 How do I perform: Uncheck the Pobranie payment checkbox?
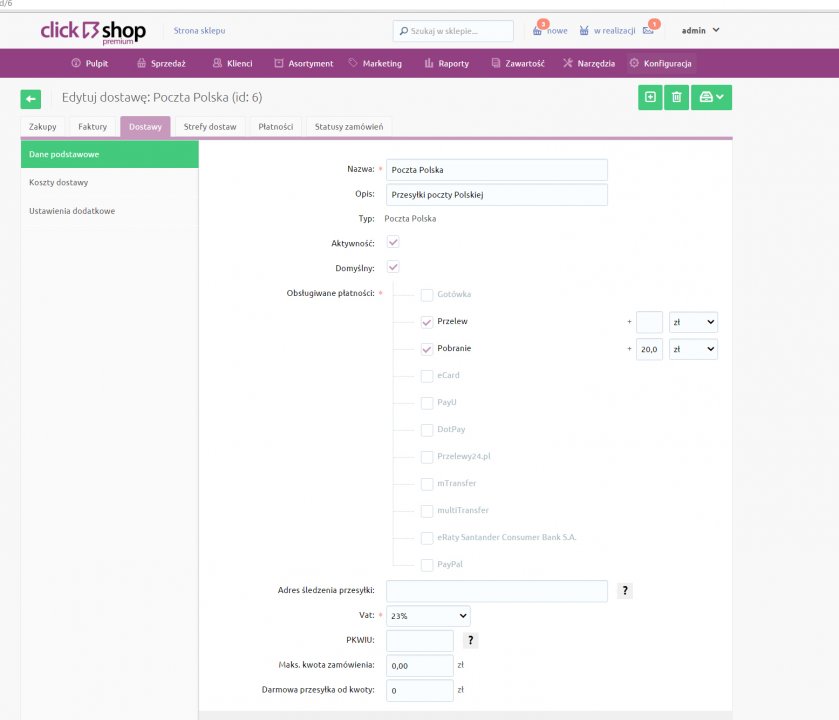pos(426,349)
